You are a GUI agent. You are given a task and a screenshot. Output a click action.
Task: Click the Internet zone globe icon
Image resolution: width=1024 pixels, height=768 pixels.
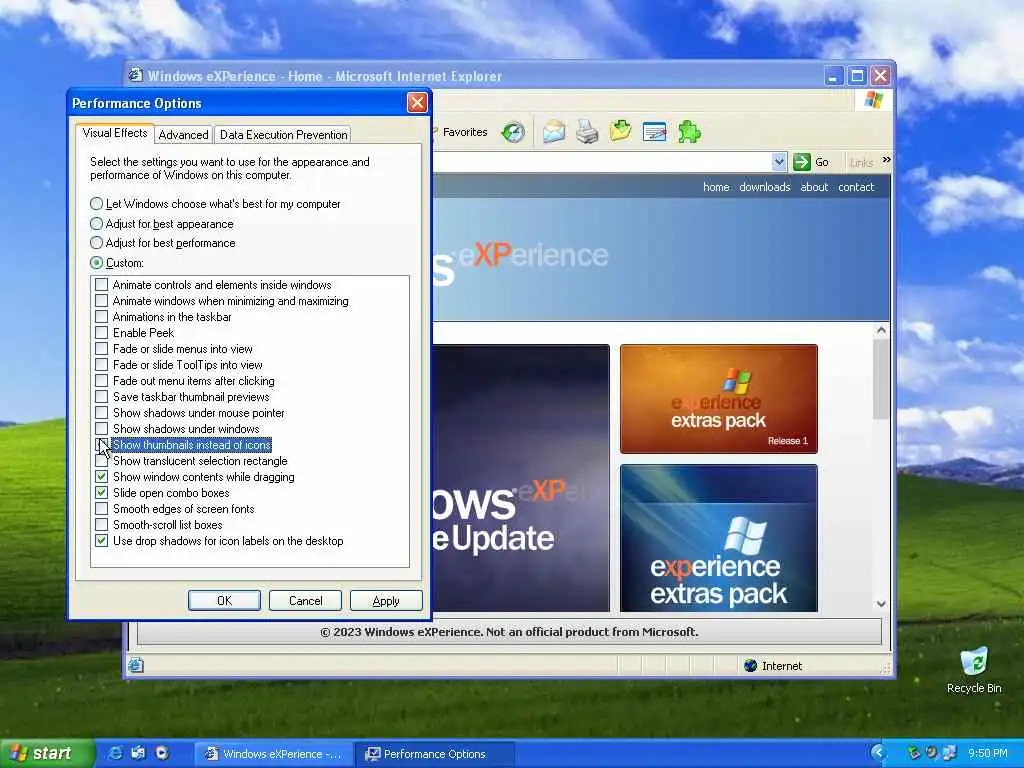coord(750,665)
